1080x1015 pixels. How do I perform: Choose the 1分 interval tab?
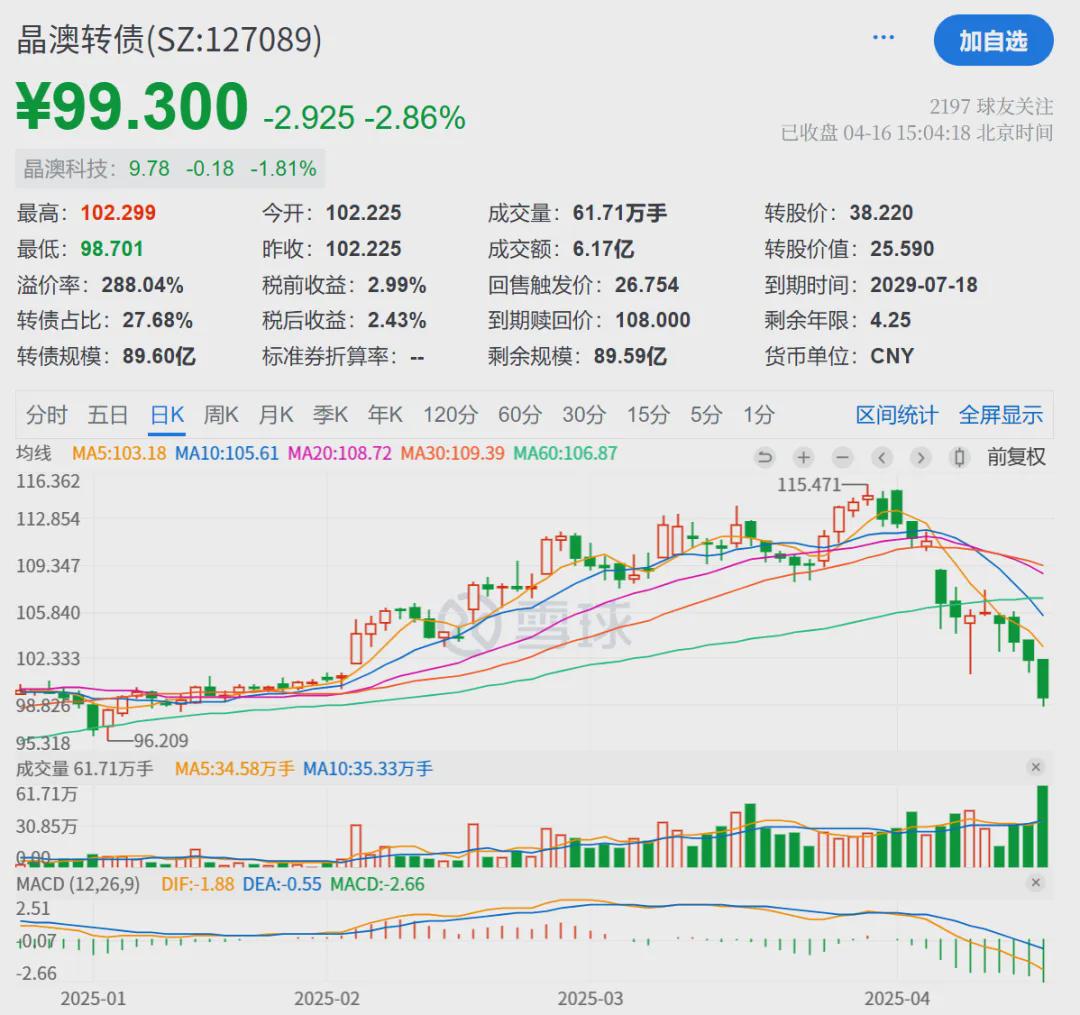click(x=759, y=415)
